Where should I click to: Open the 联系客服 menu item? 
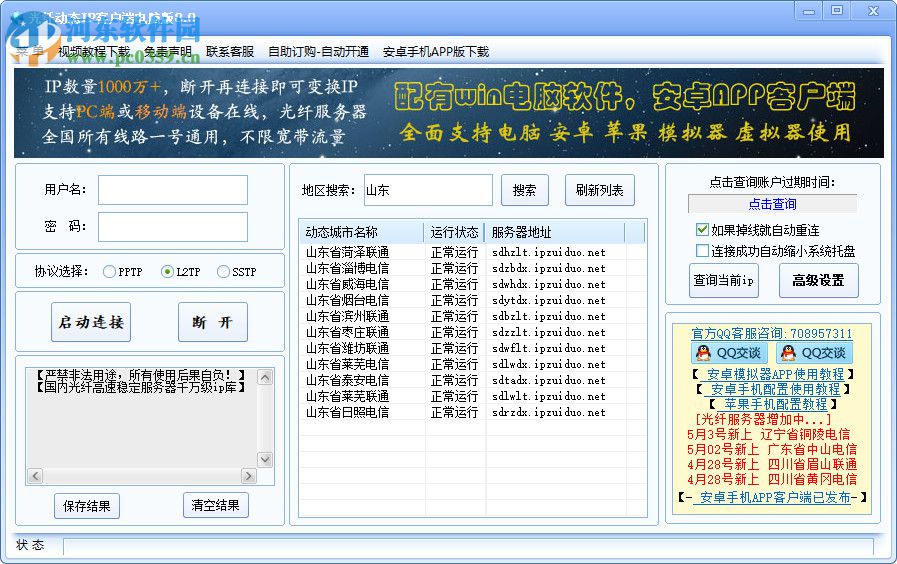tap(230, 52)
